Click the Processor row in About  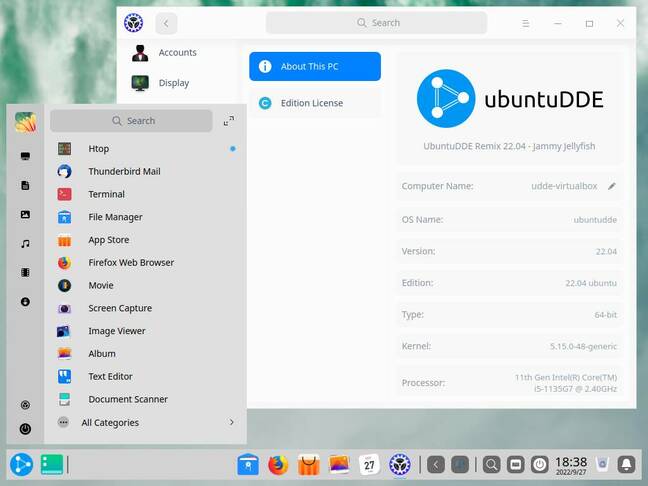pyautogui.click(x=510, y=383)
